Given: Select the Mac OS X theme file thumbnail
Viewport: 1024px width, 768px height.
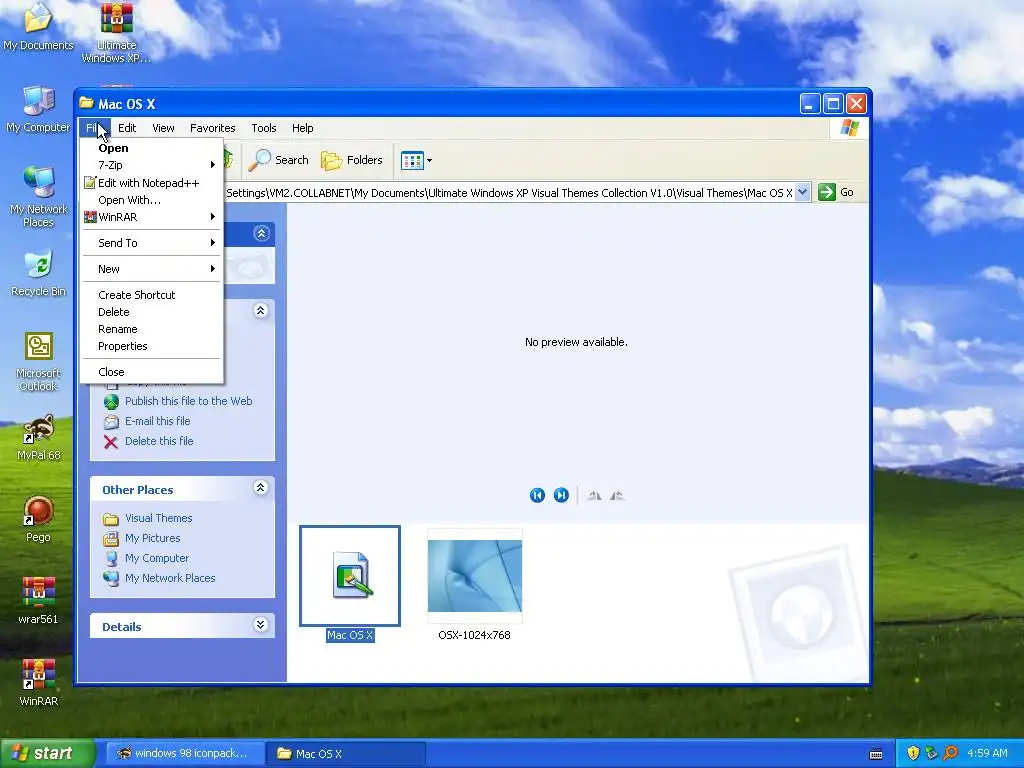Looking at the screenshot, I should click(350, 584).
